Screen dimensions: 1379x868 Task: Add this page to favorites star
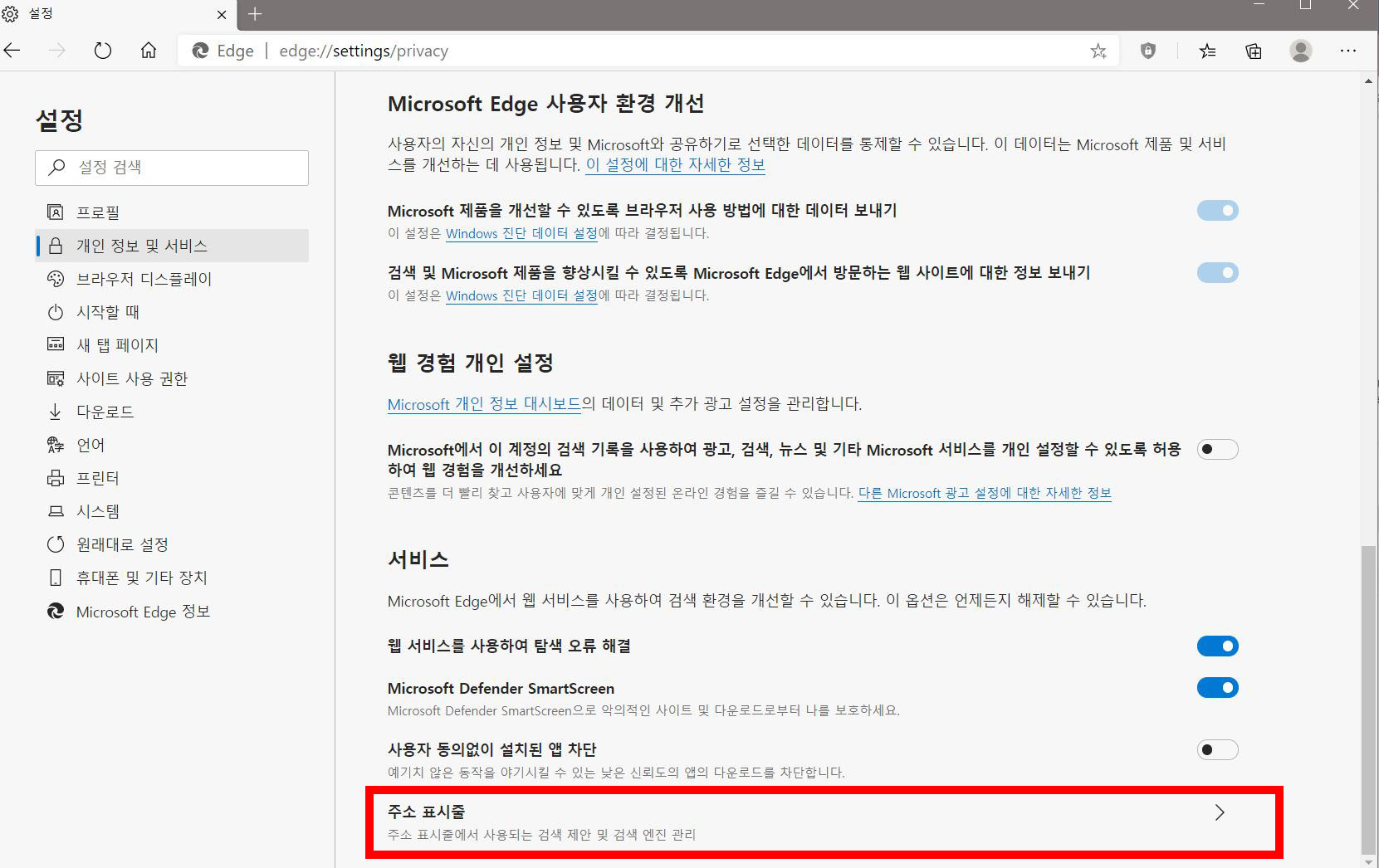1098,51
